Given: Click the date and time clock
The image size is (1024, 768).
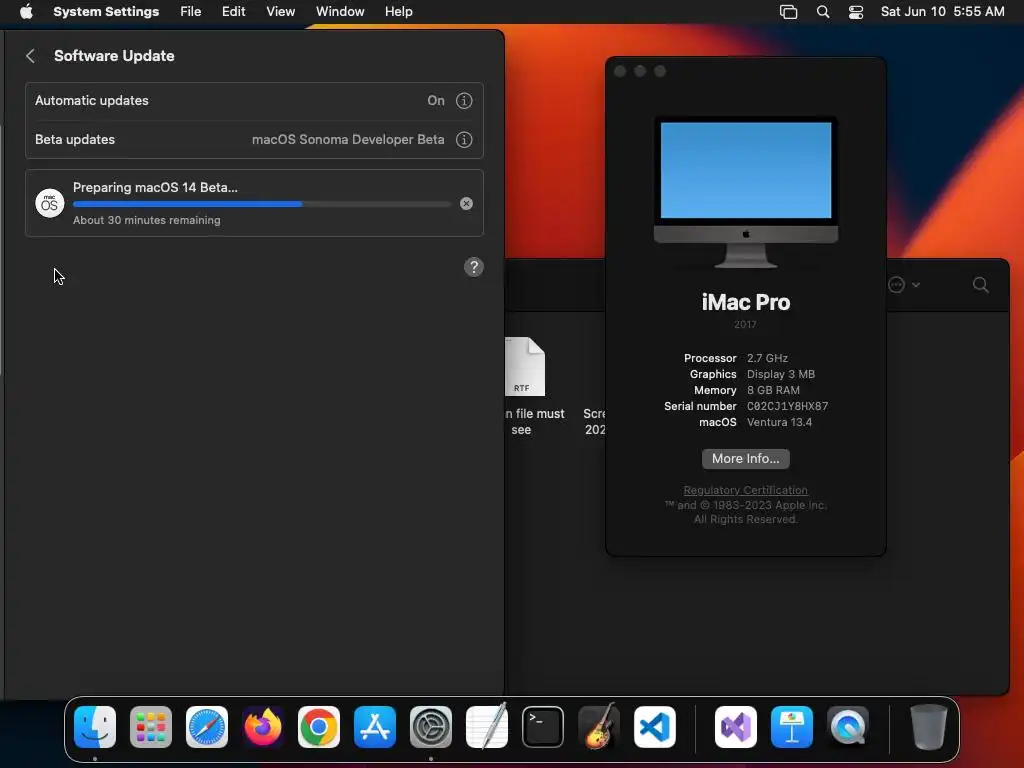Looking at the screenshot, I should (942, 12).
